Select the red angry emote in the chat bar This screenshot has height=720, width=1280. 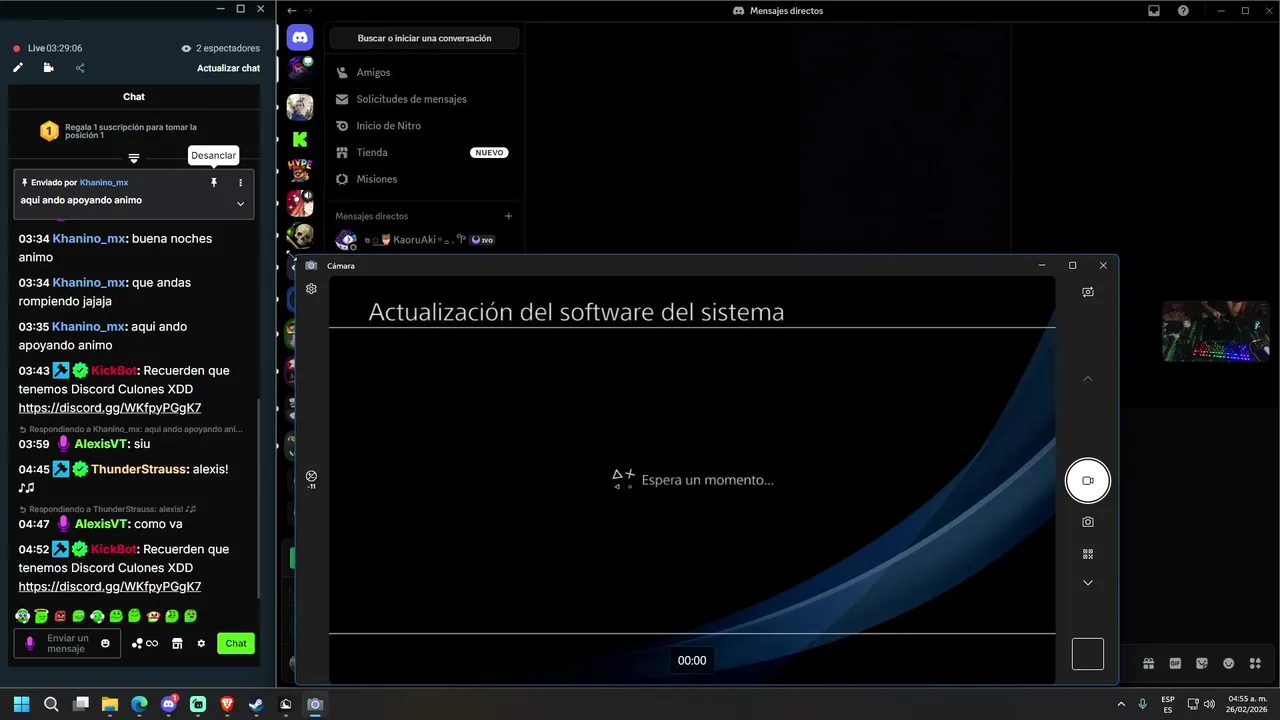coord(60,616)
